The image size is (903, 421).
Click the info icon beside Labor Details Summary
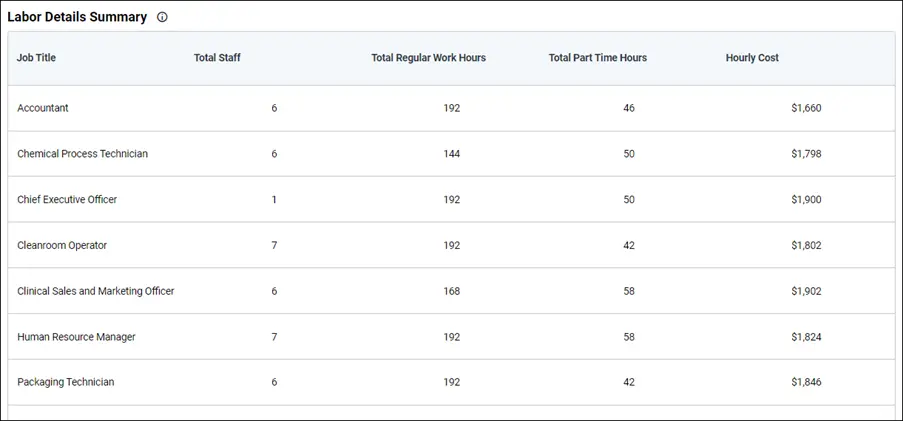[162, 17]
